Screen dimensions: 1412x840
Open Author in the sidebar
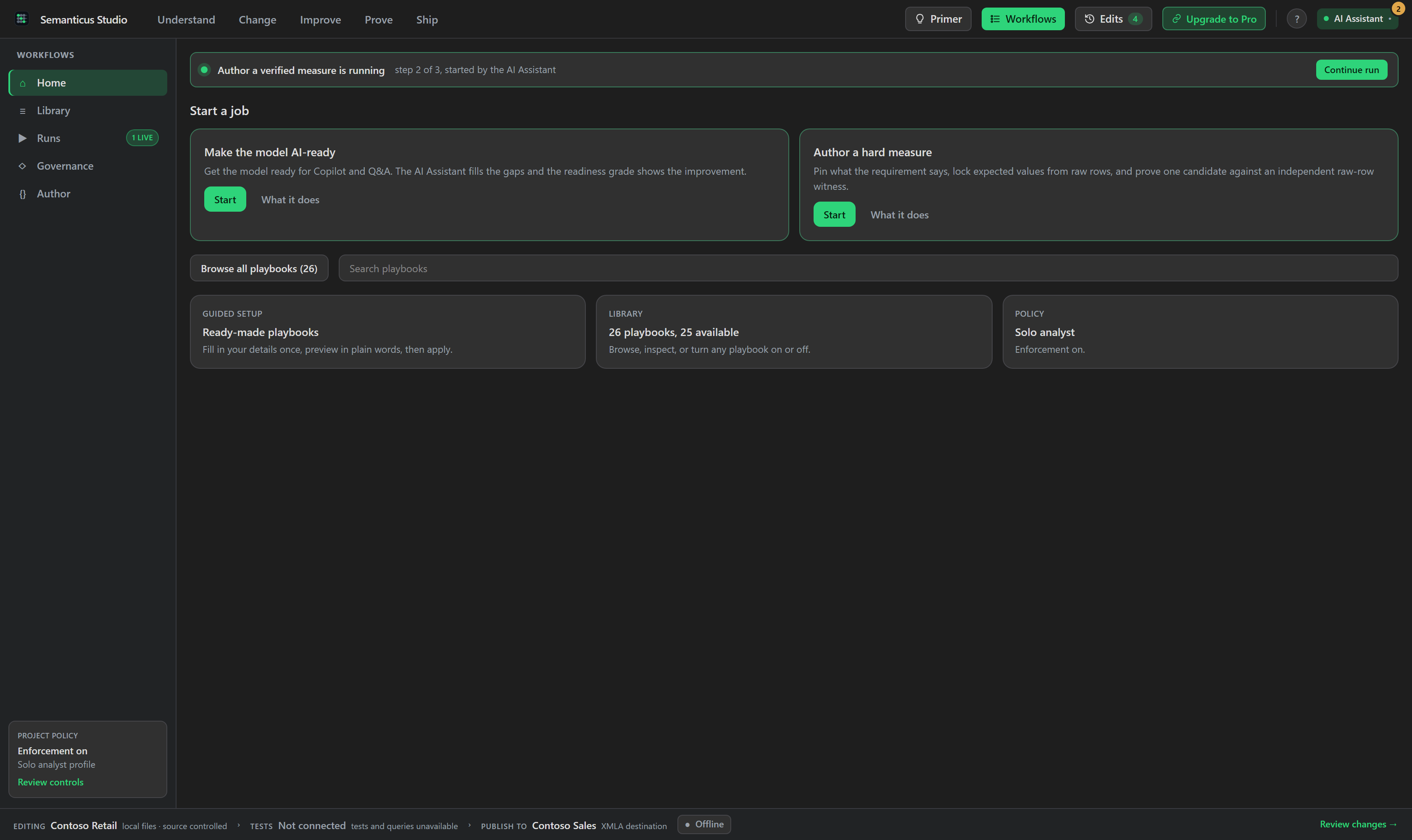88,194
